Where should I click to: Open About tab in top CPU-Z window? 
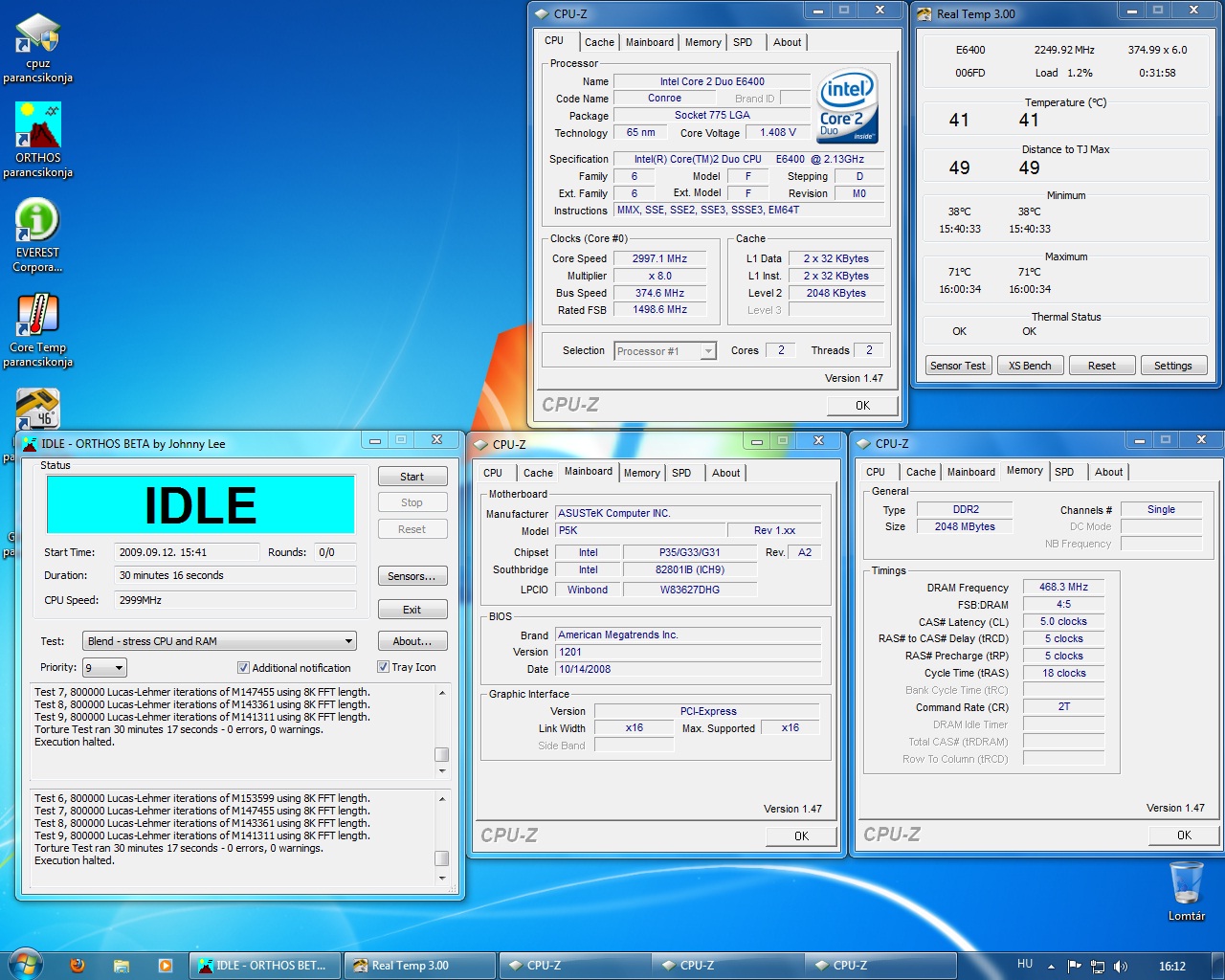[x=788, y=42]
